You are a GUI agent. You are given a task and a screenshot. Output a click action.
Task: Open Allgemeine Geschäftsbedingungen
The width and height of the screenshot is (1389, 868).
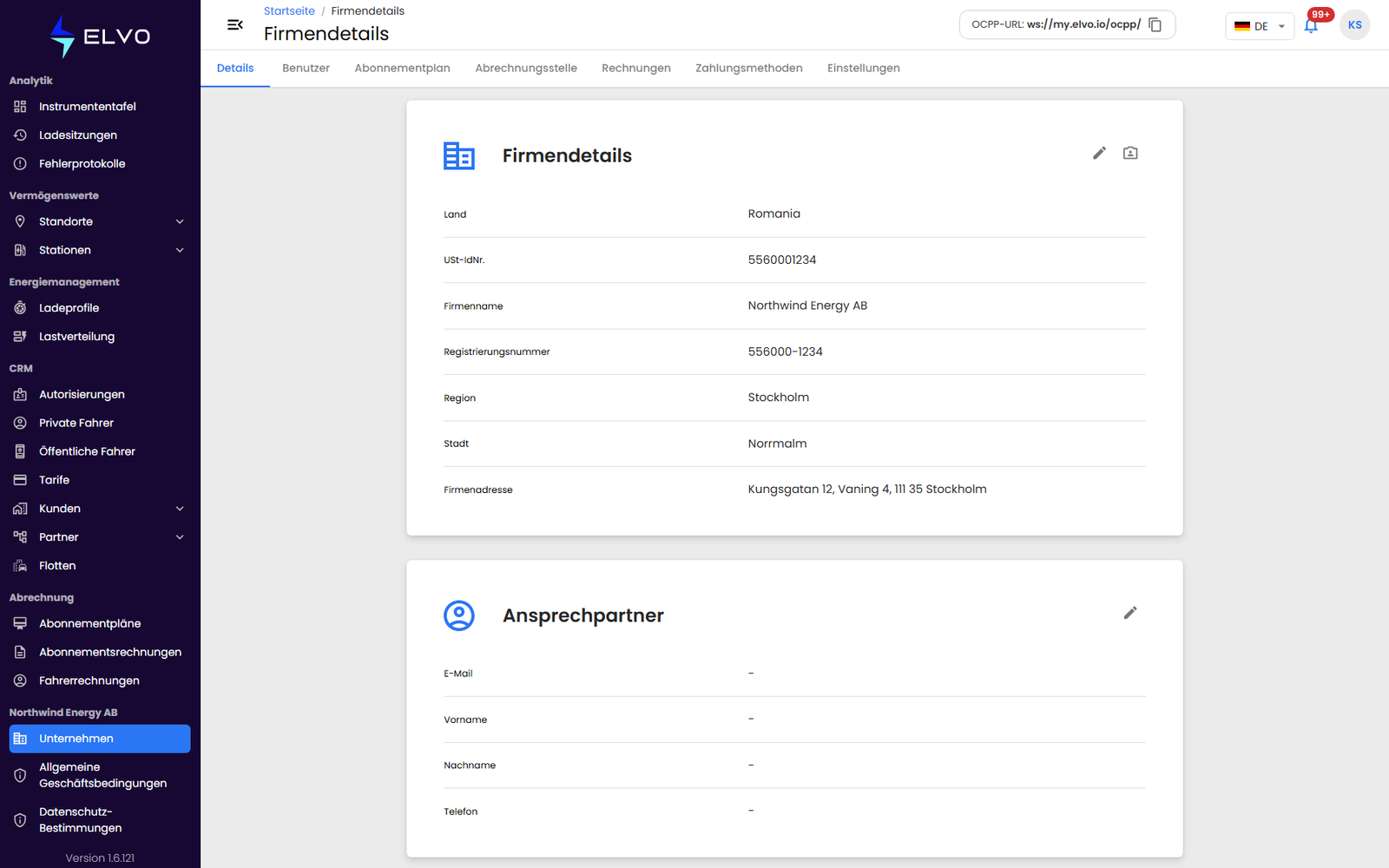click(100, 775)
